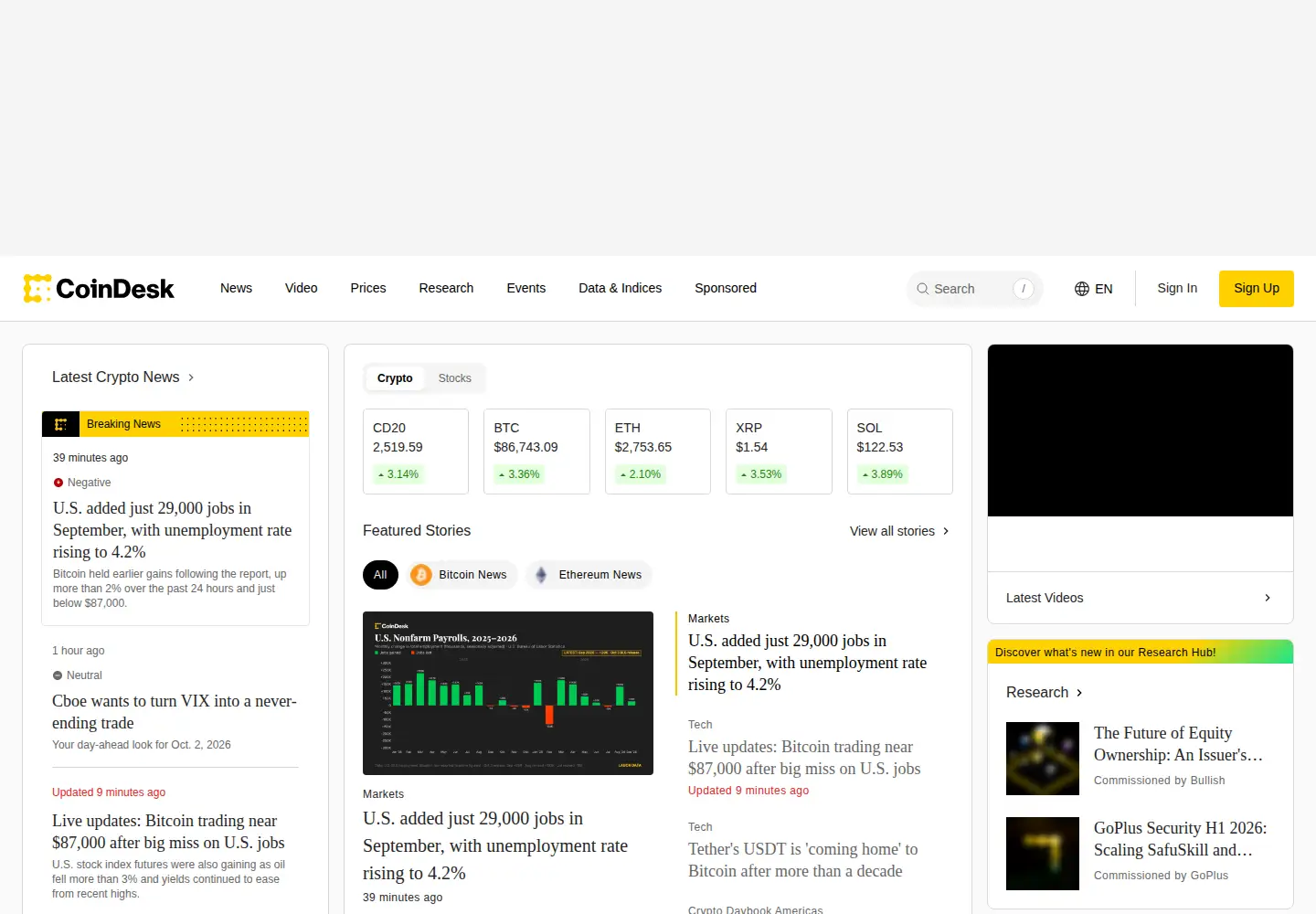Open the Prices menu
1316x914 pixels.
point(368,288)
